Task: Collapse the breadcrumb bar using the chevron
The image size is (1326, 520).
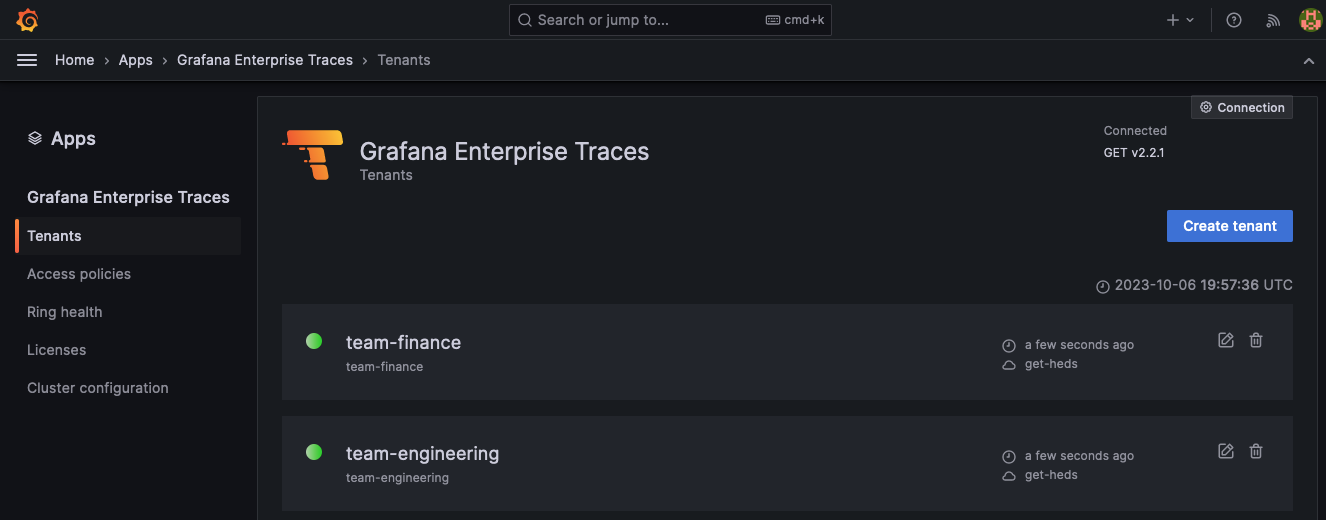Action: click(x=1308, y=61)
